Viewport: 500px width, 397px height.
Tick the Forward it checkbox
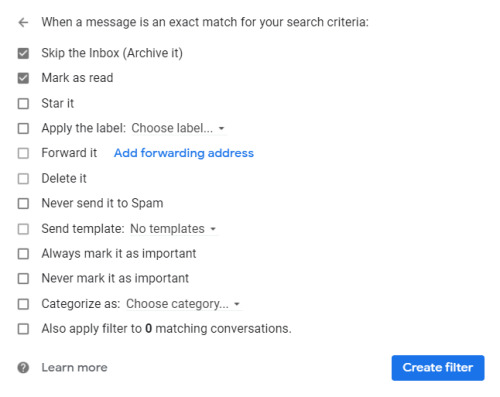pos(23,153)
